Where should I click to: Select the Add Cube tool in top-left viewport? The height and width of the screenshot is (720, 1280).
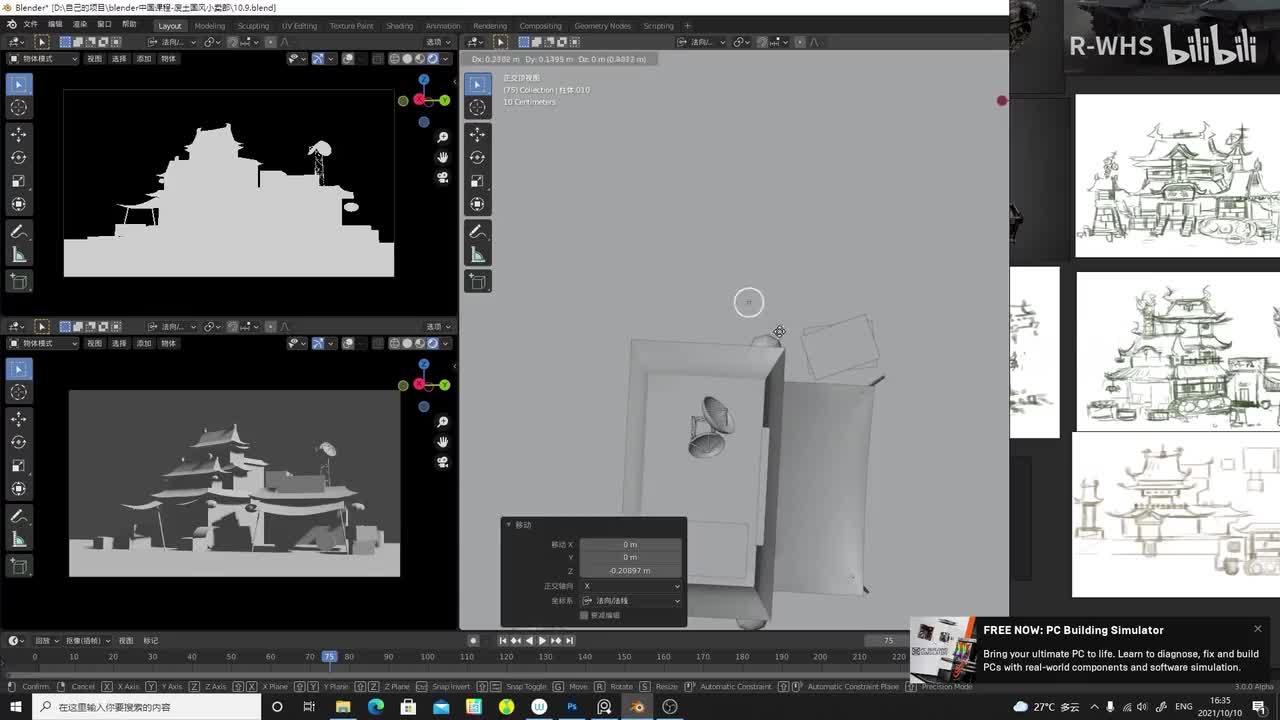click(x=18, y=282)
